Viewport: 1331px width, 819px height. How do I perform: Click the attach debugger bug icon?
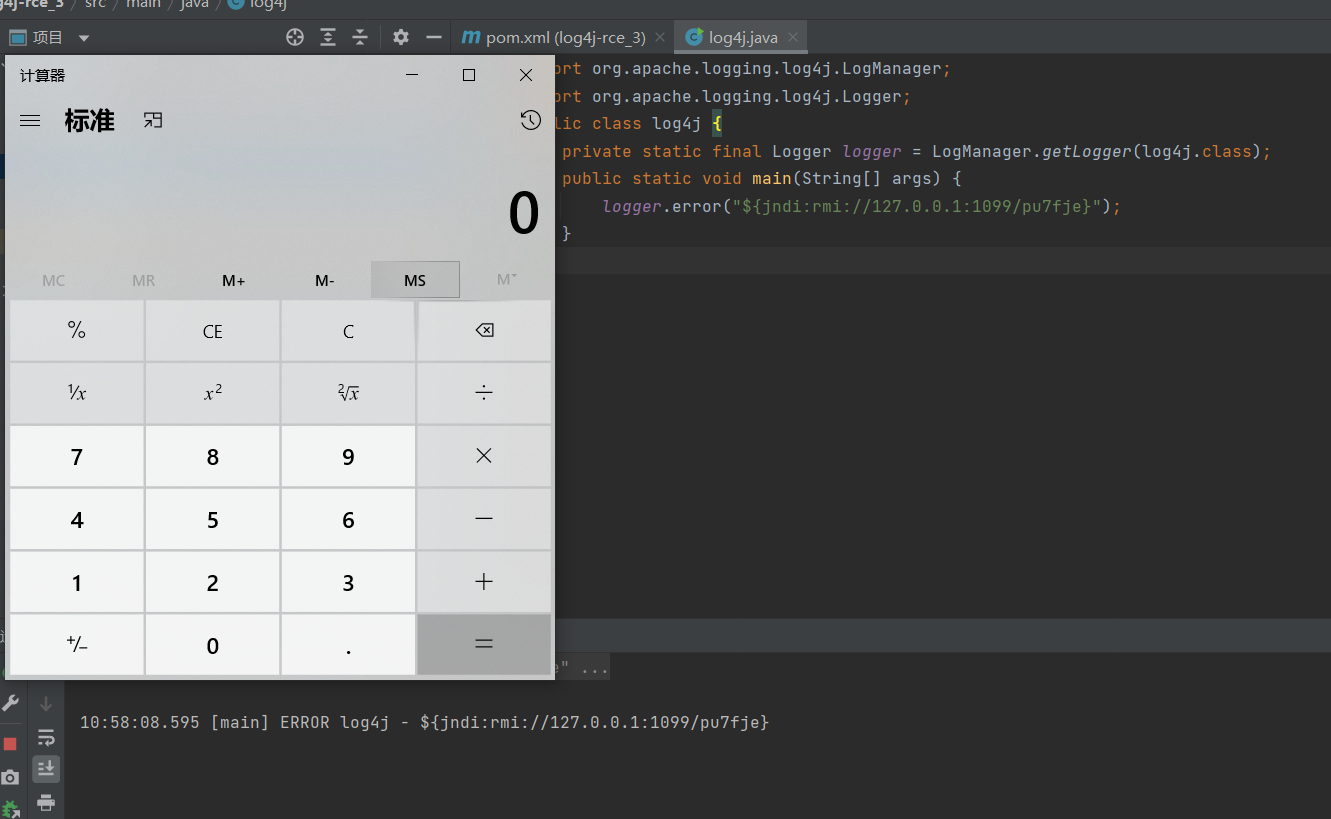(11, 809)
